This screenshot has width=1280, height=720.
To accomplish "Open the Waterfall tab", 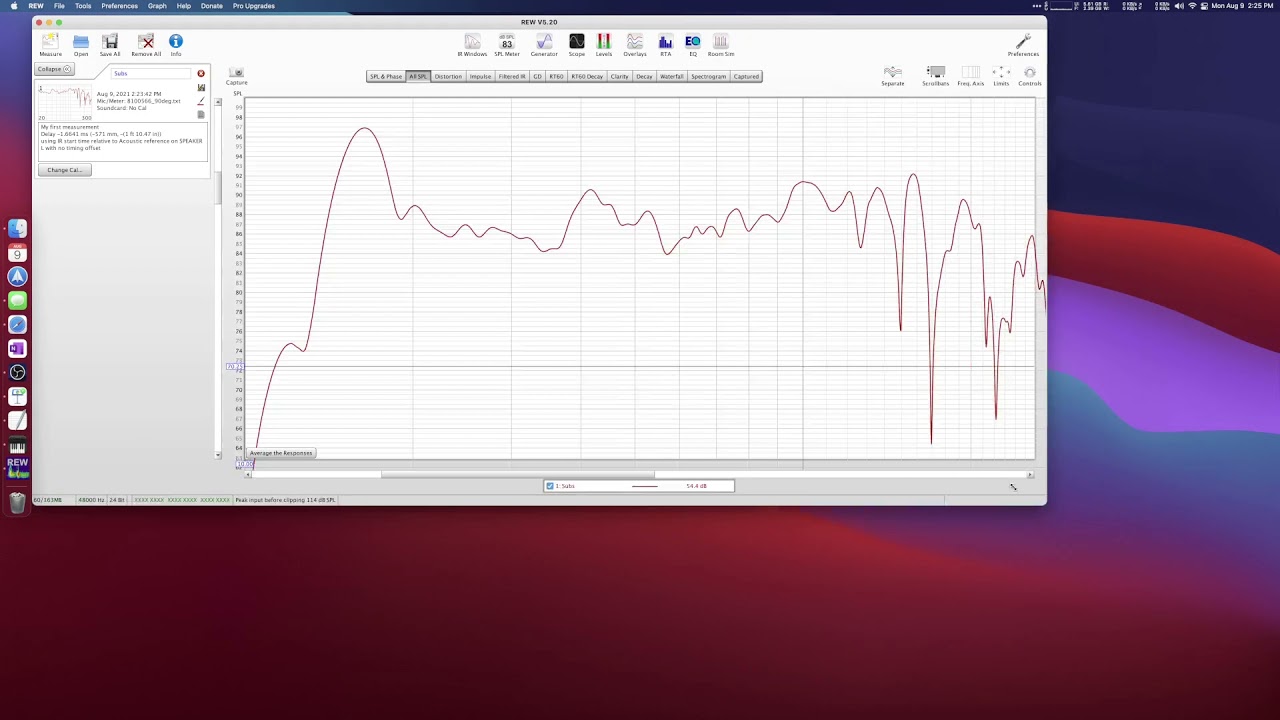I will pos(672,76).
